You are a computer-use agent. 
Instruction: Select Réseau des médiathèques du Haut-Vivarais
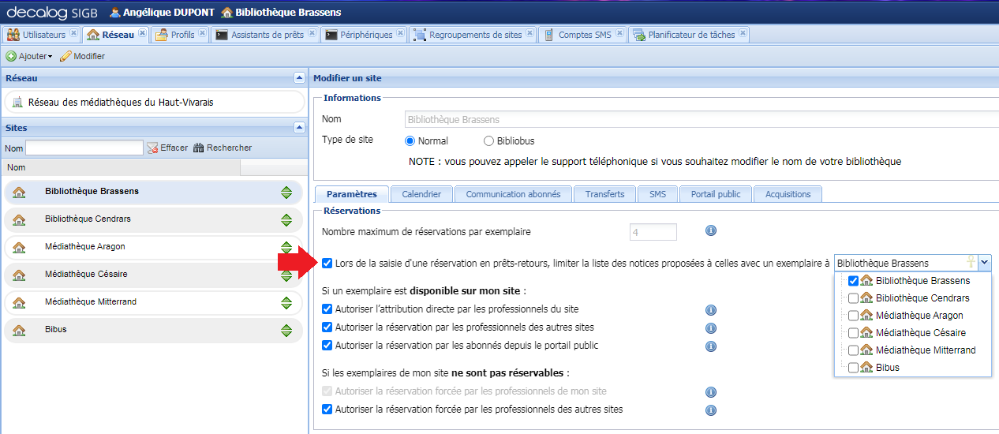(x=154, y=102)
